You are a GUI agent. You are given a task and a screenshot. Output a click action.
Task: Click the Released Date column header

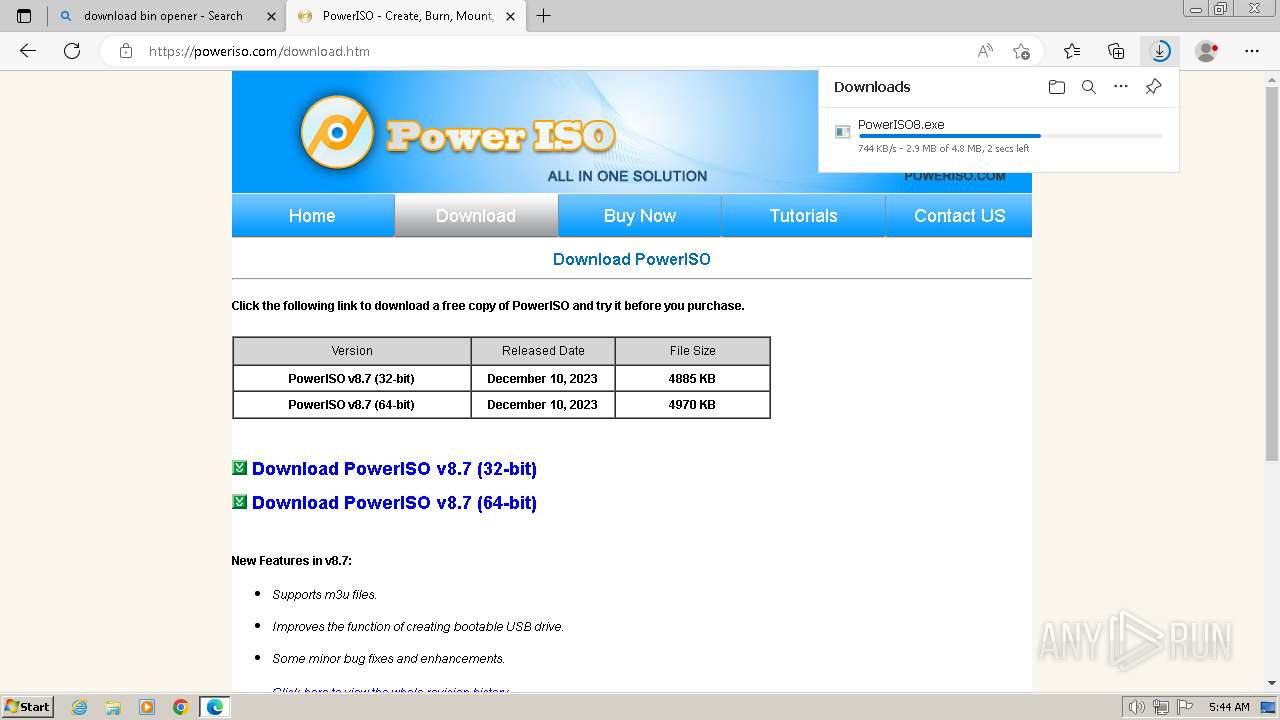543,351
